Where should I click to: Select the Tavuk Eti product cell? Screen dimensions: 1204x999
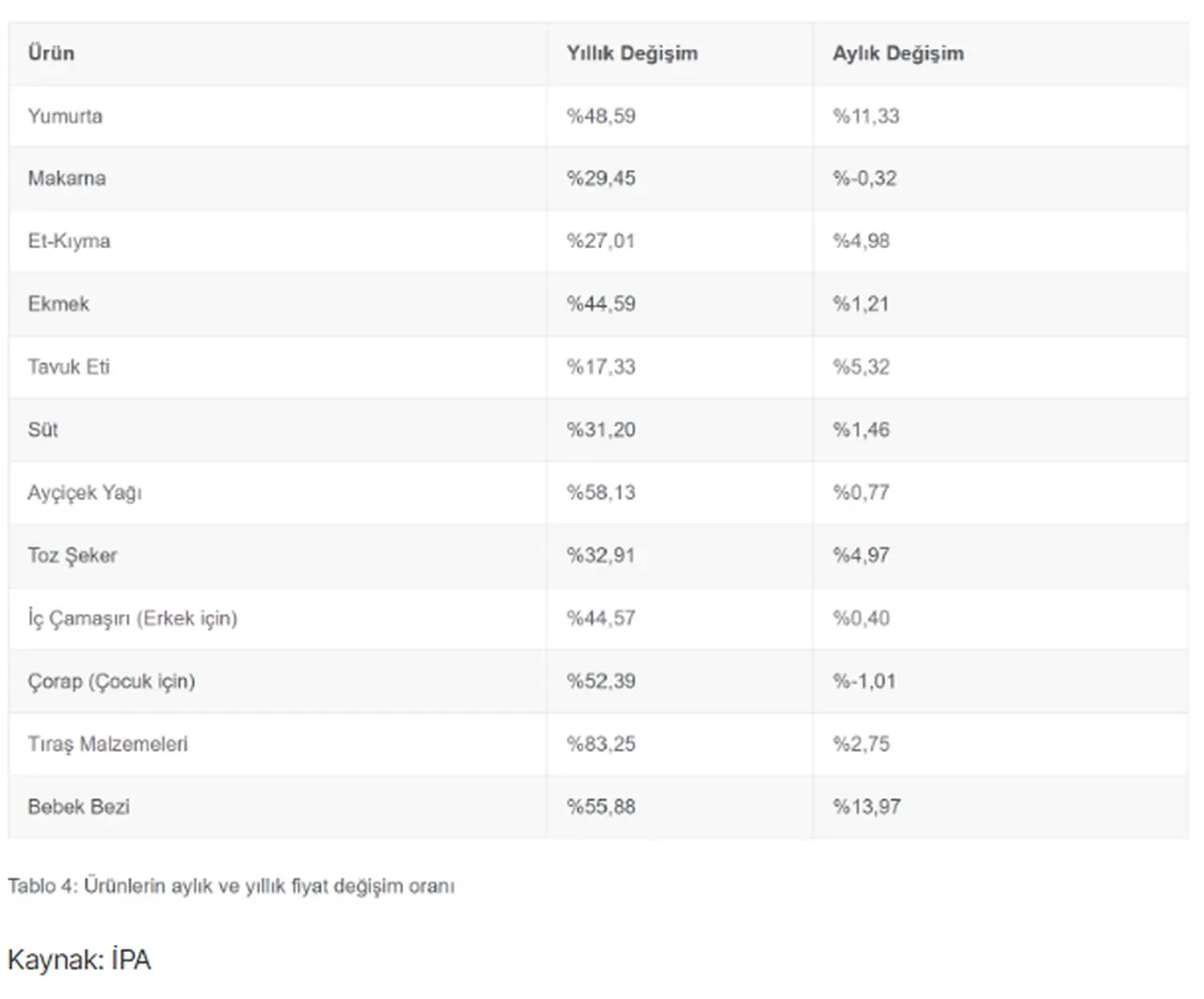[69, 367]
